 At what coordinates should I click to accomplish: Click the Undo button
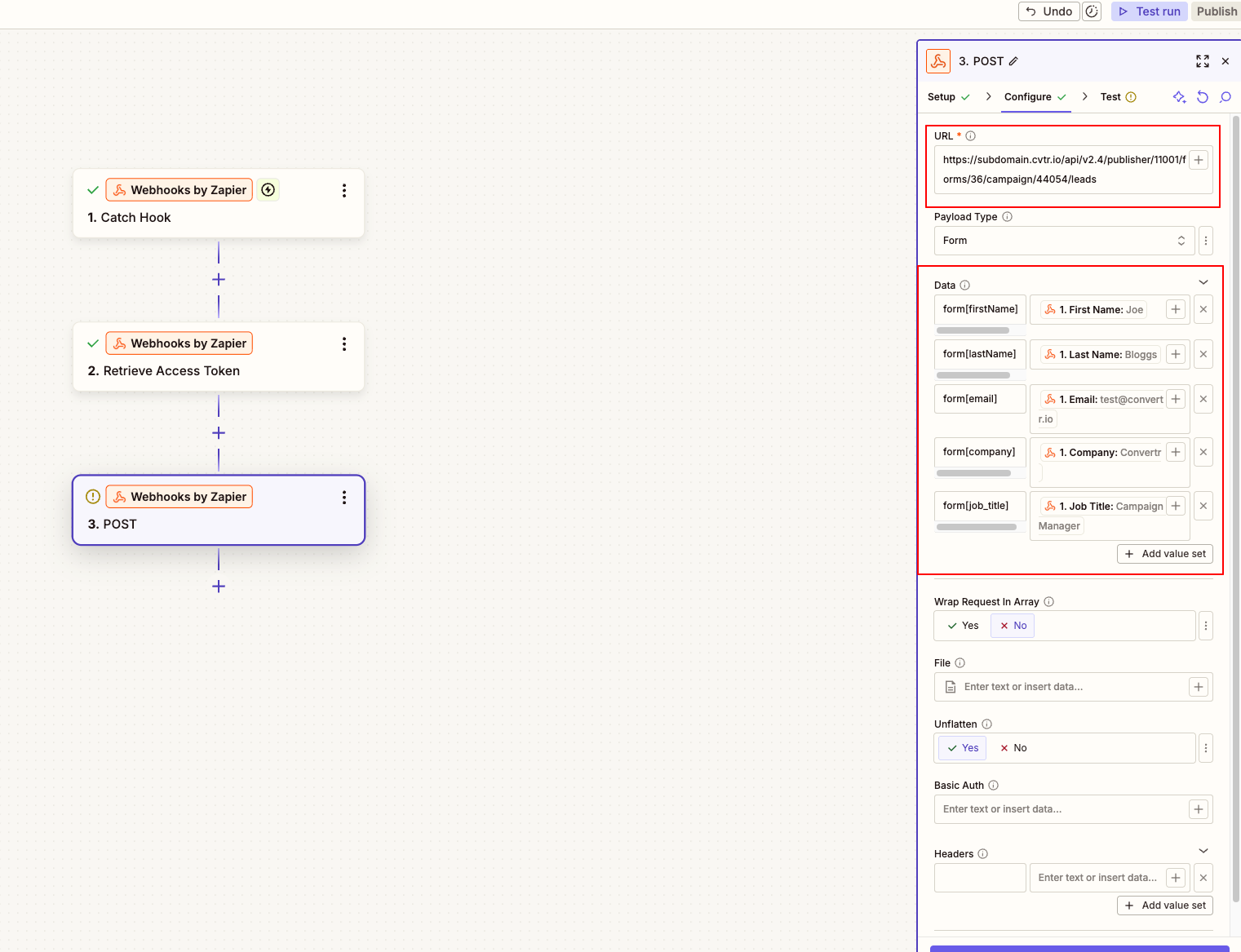pos(1049,11)
